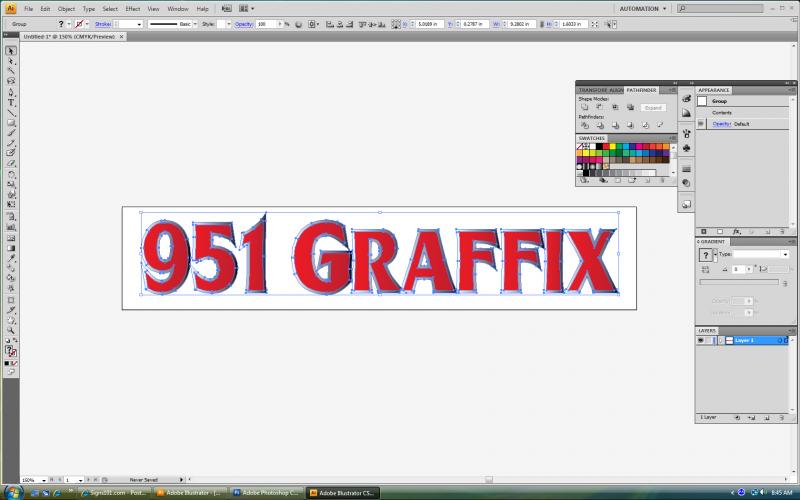Click the Minus Front shape mode icon
800x500 pixels.
(600, 108)
